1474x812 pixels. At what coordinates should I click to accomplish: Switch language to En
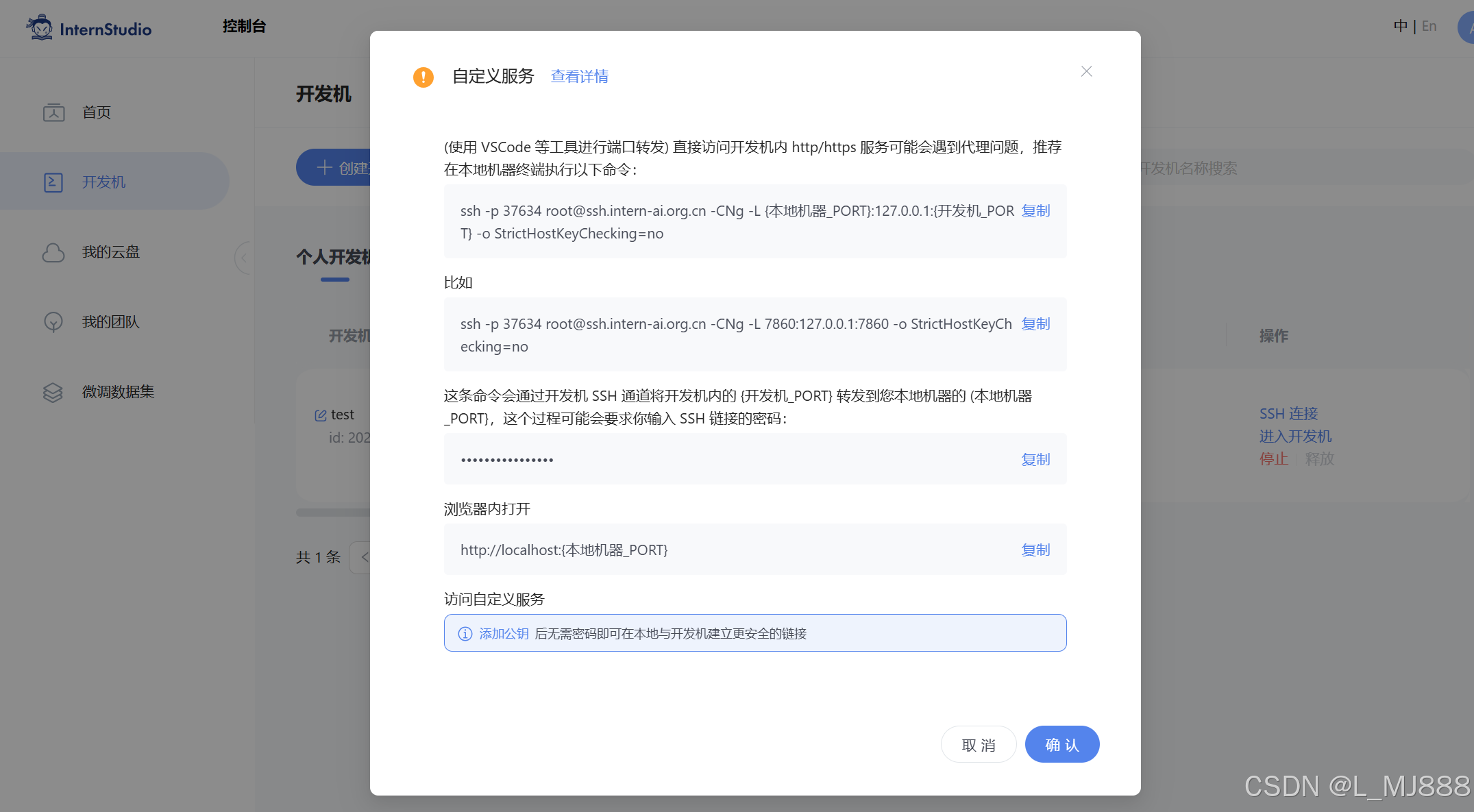pos(1429,26)
